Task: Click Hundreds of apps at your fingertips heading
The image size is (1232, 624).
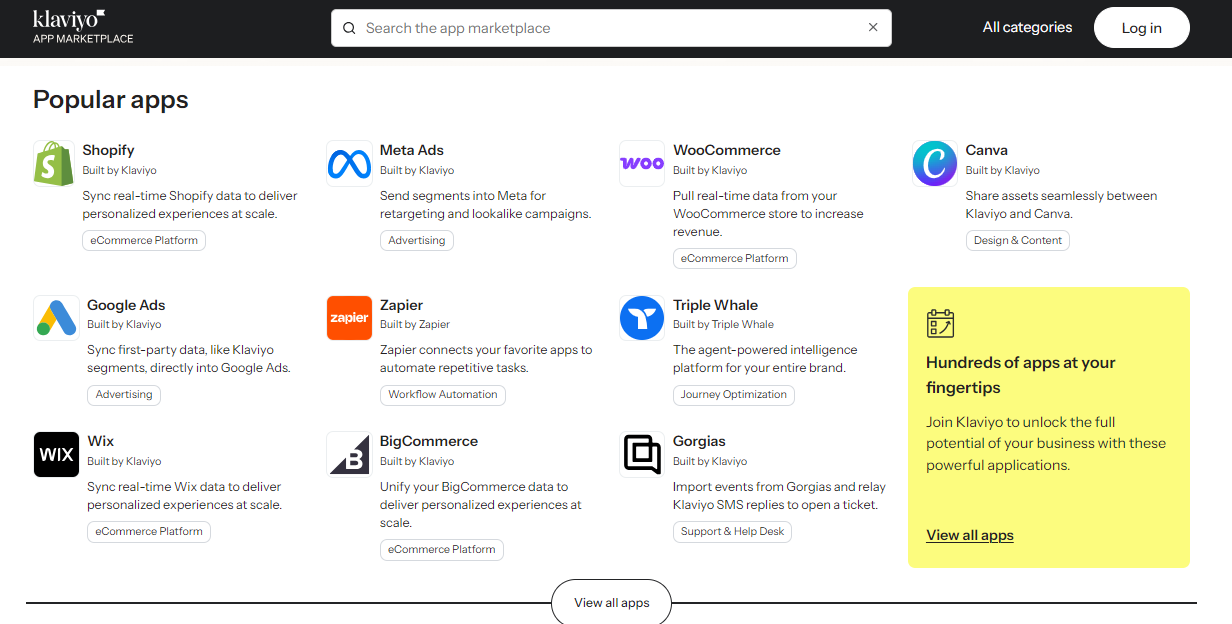Action: [x=1021, y=375]
